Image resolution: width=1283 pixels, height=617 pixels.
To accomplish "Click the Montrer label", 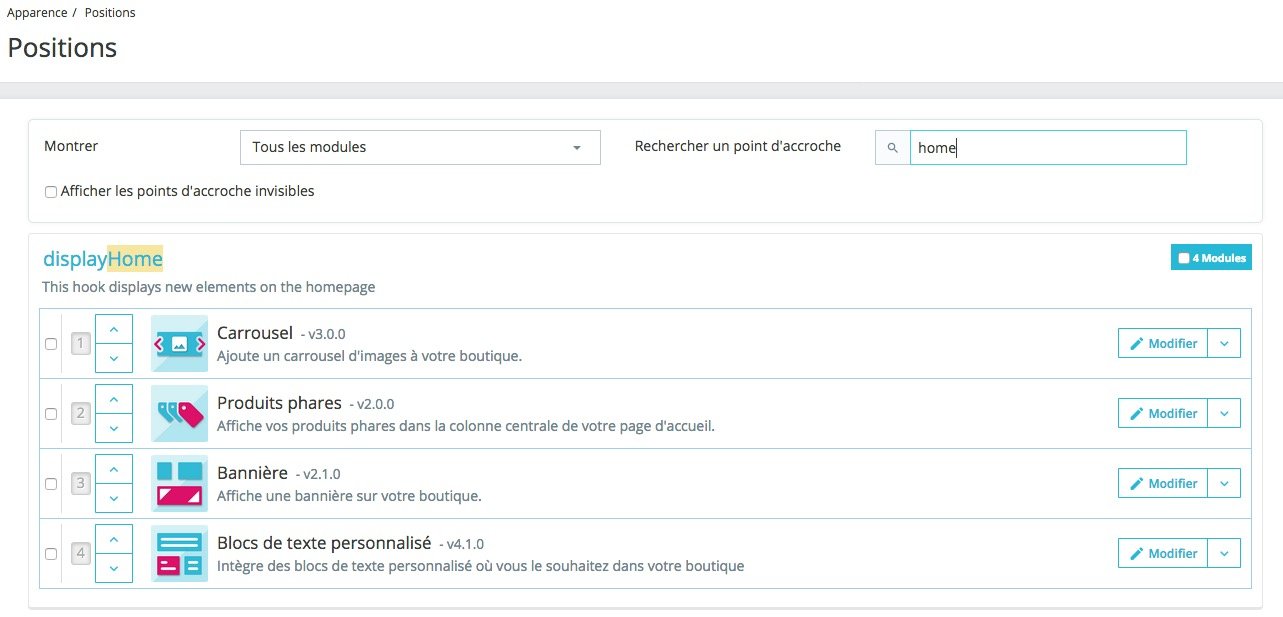I will click(x=71, y=146).
